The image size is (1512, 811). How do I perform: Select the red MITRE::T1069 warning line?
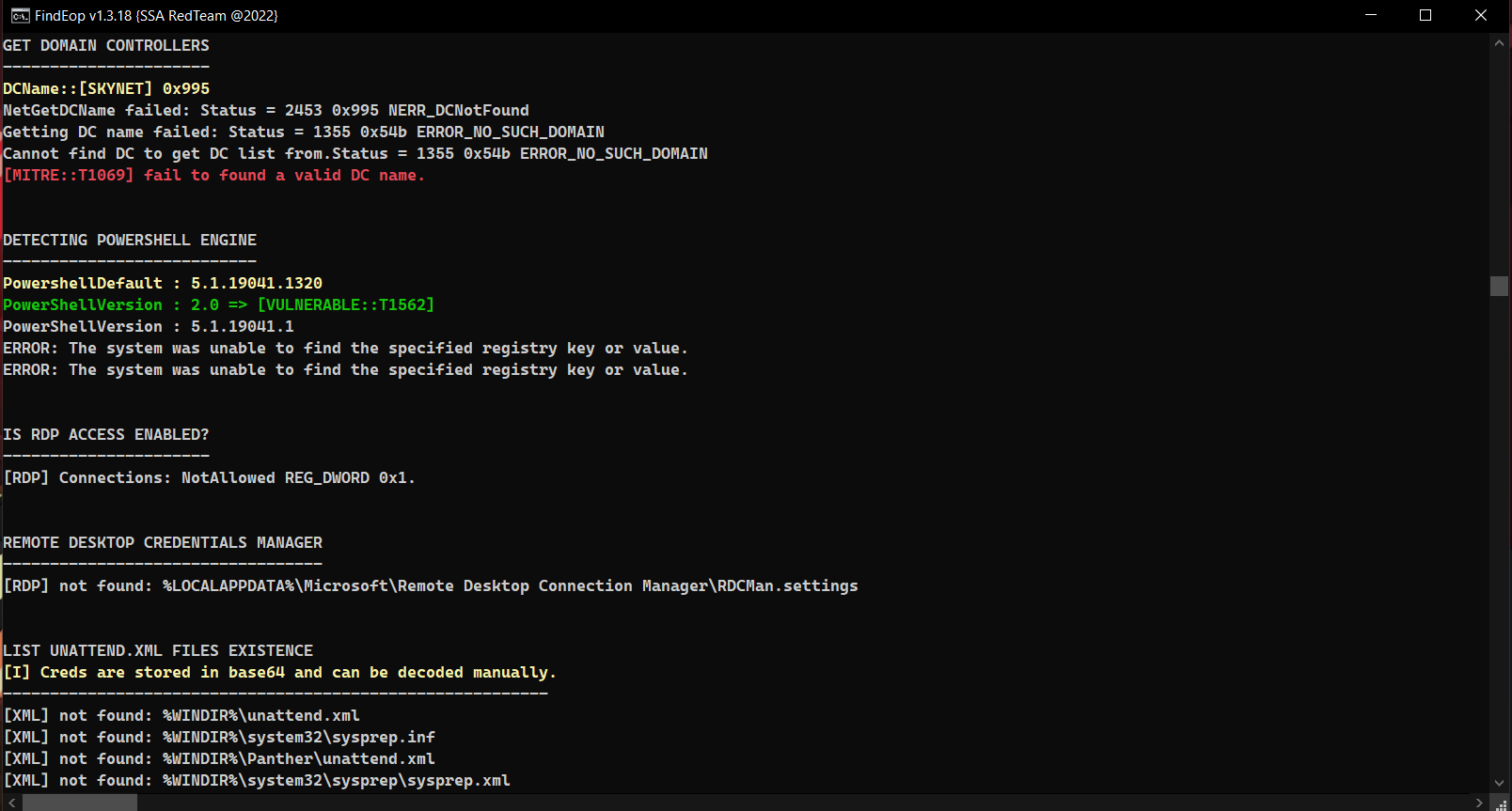213,175
